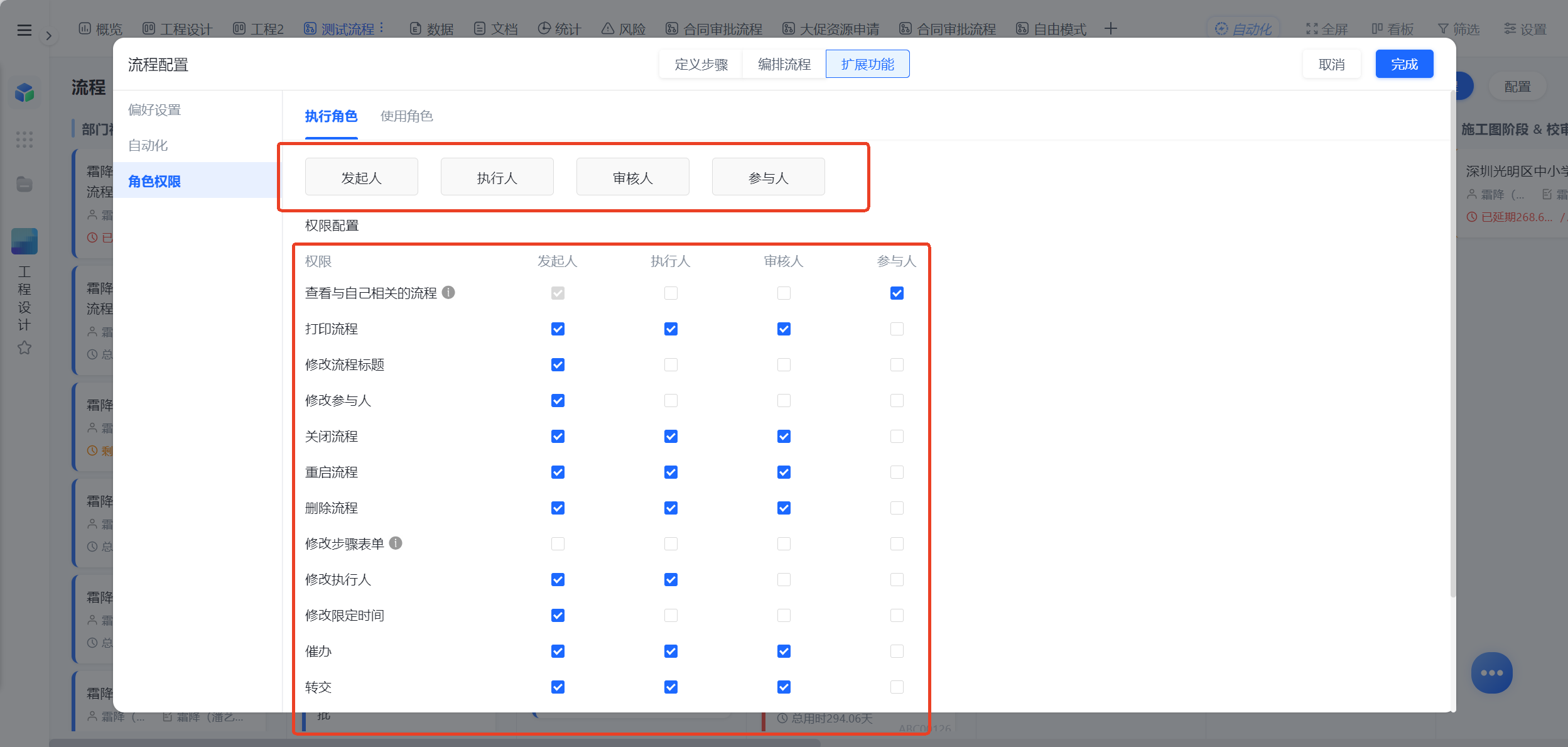Switch to the 工程设计 tab
The image size is (1568, 747).
[x=178, y=29]
